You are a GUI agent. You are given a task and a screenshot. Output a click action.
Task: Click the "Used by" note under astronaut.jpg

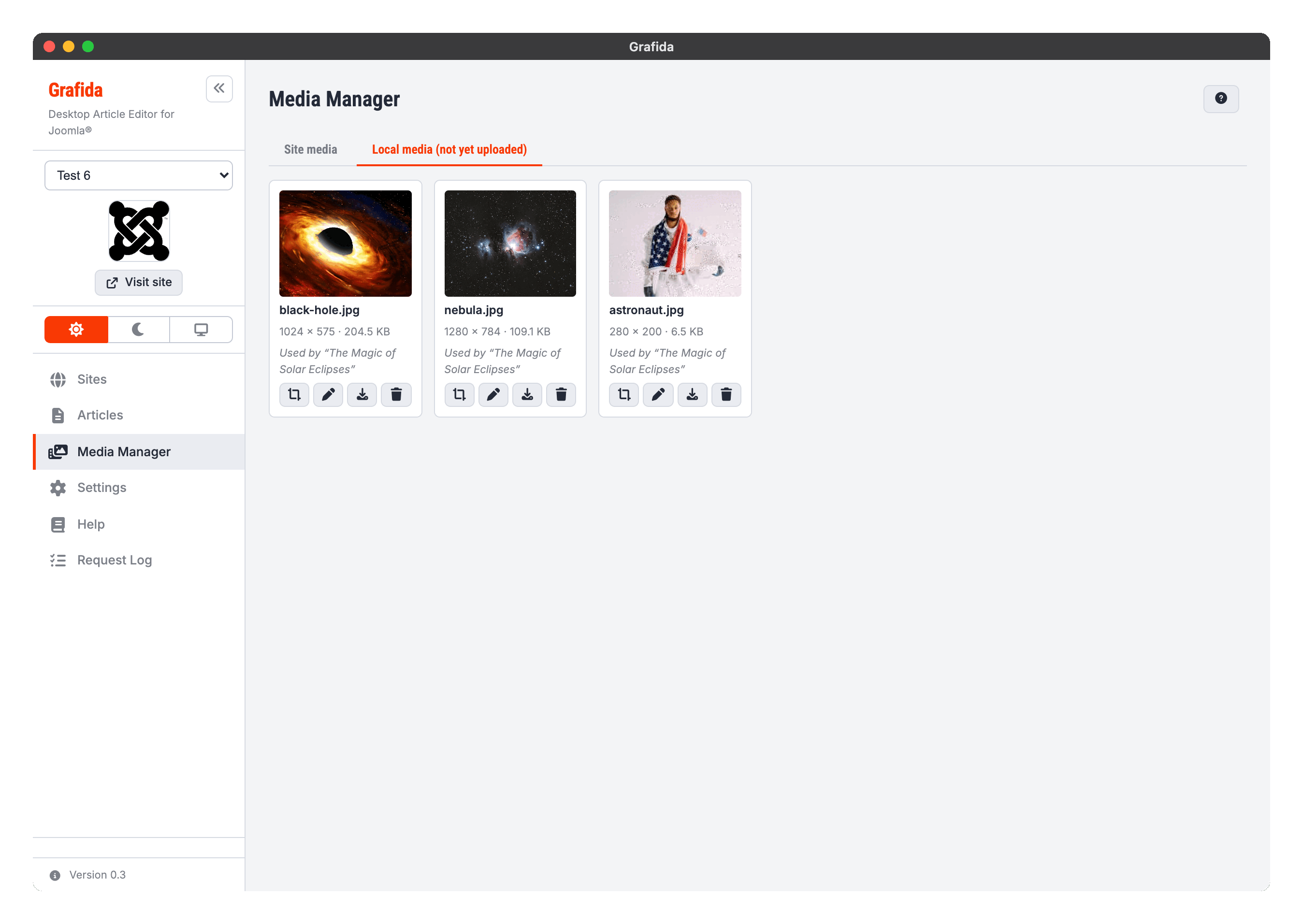click(x=667, y=361)
